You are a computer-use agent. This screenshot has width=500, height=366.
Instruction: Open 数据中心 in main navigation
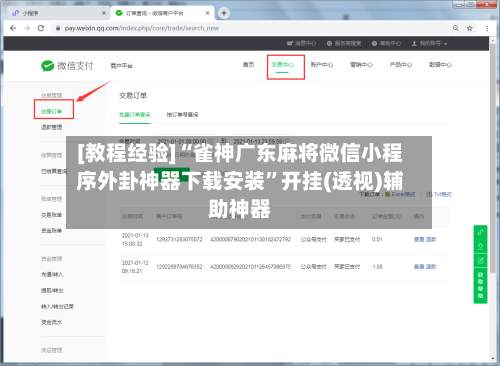click(440, 65)
